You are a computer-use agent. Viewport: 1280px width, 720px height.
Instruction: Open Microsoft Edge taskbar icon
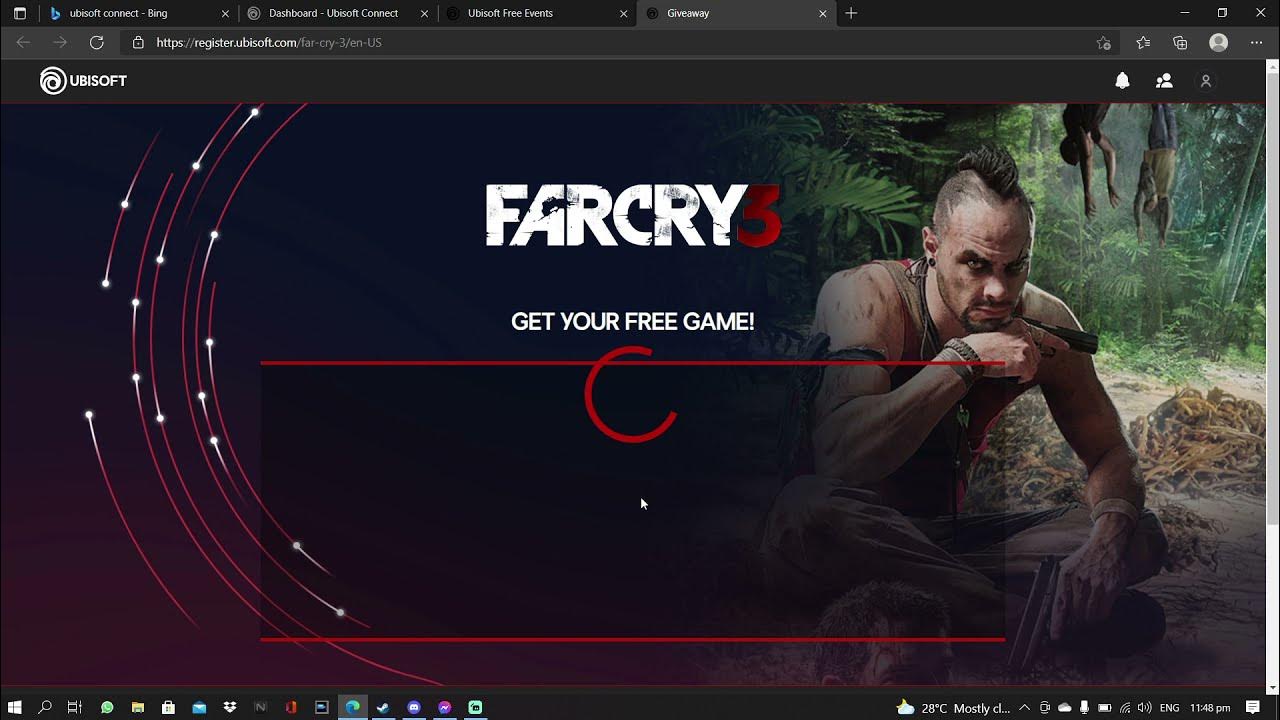pos(353,707)
